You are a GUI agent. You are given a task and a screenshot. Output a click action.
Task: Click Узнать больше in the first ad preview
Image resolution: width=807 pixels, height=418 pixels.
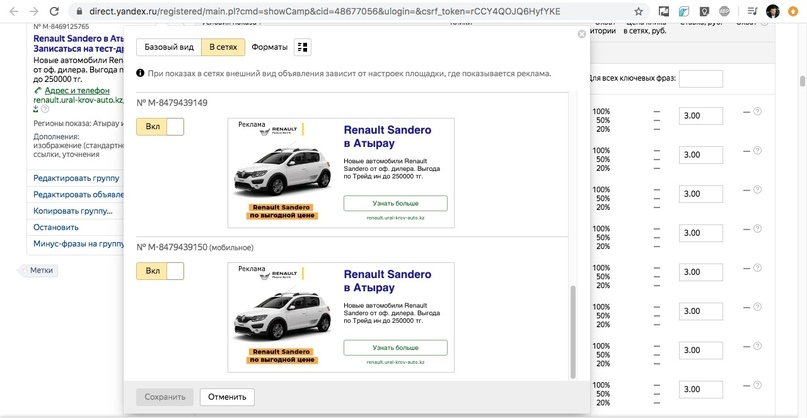pos(395,203)
